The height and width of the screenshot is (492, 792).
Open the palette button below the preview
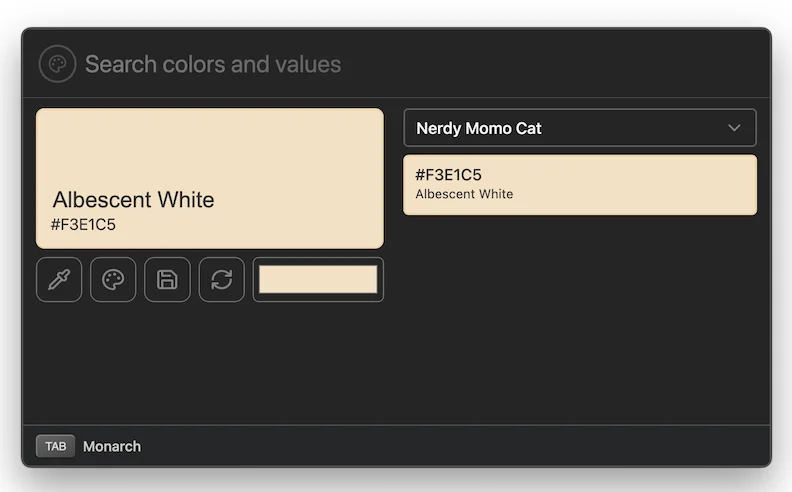[x=113, y=280]
